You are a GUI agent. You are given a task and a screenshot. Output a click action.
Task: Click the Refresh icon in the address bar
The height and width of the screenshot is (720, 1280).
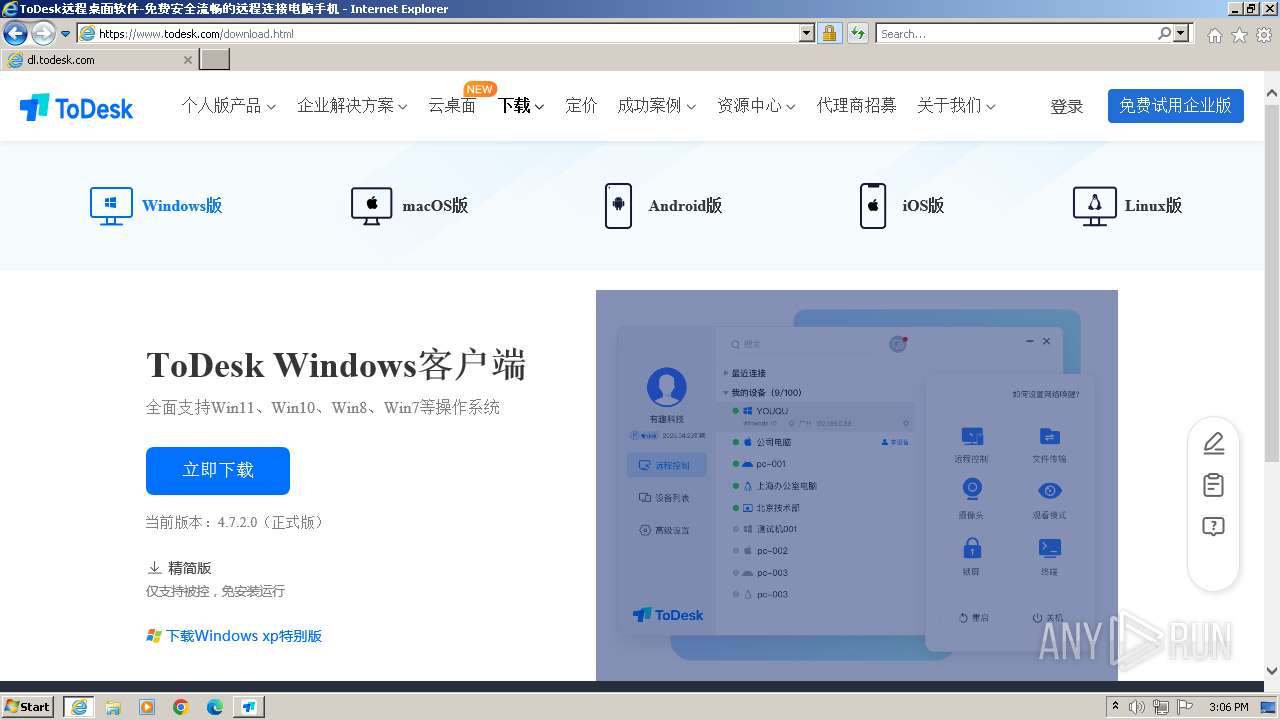[x=857, y=34]
